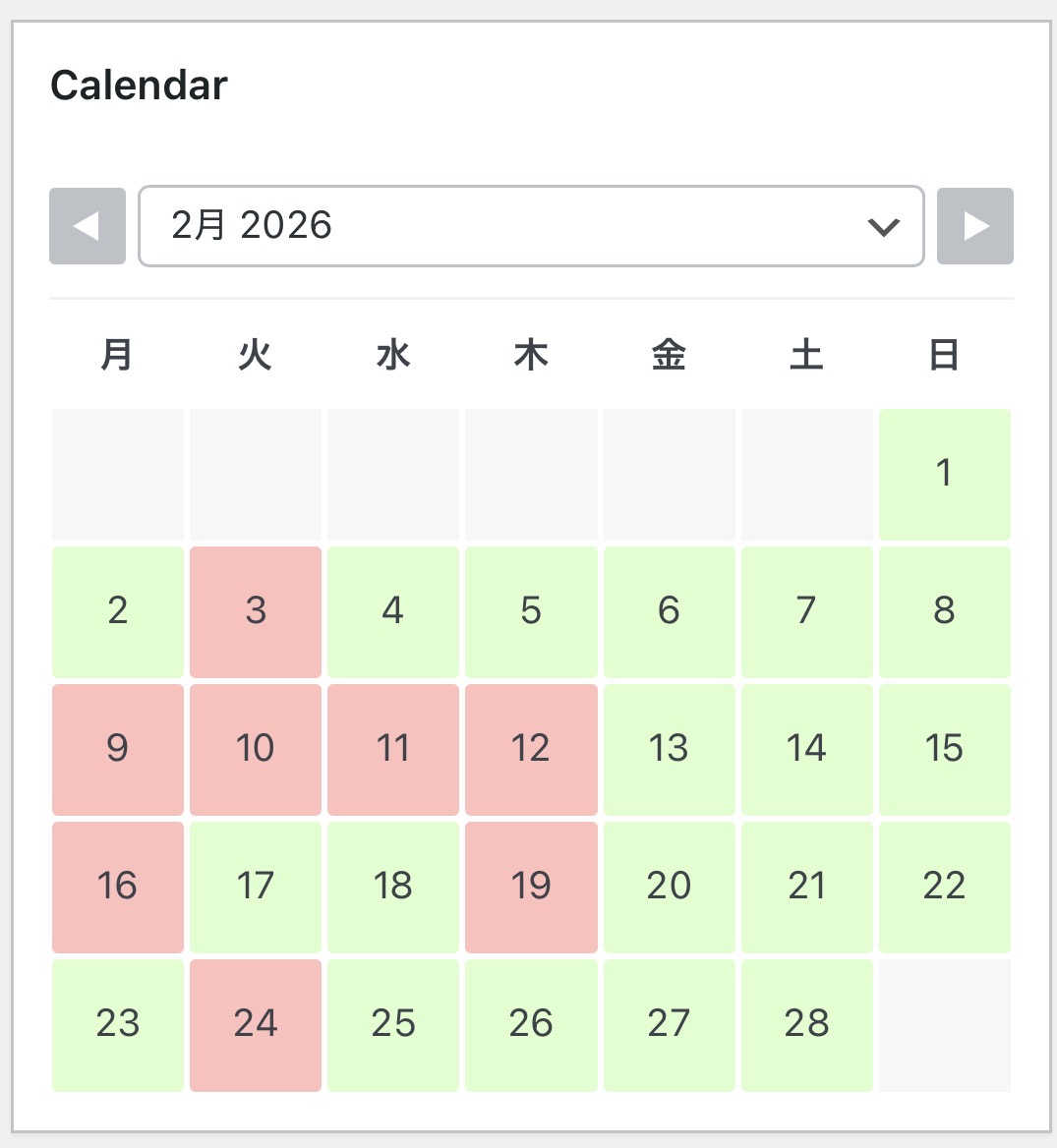Go to the previous month

(x=88, y=226)
